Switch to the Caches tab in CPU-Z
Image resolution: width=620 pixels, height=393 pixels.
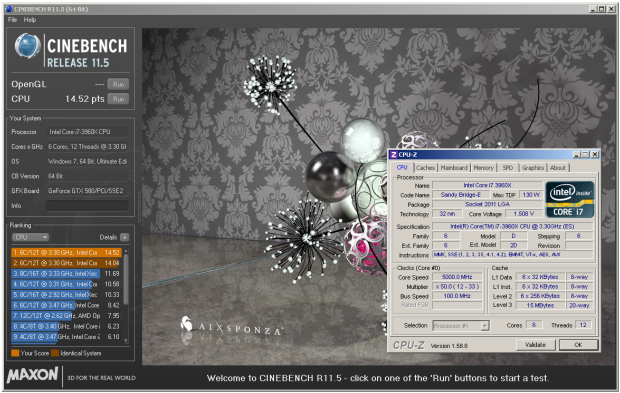pos(425,168)
